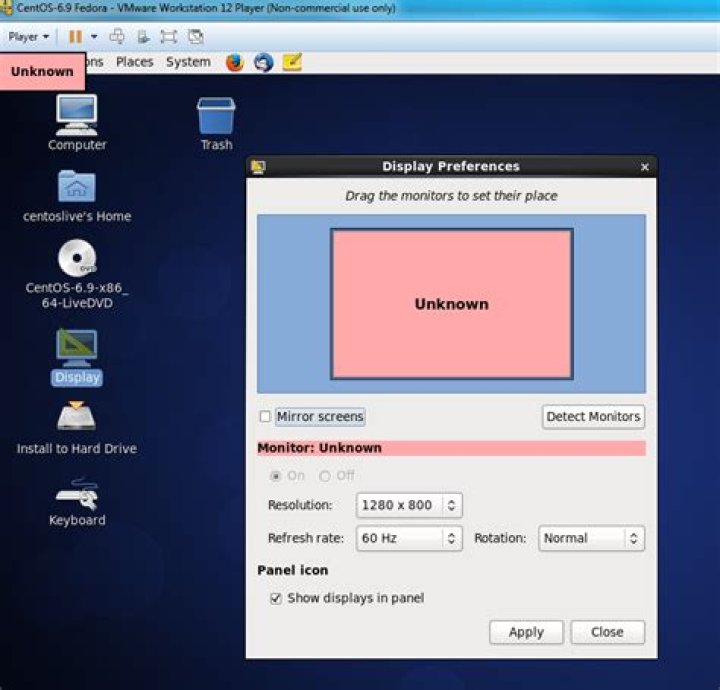Select the On radio button
Viewport: 720px width, 690px height.
(x=276, y=476)
